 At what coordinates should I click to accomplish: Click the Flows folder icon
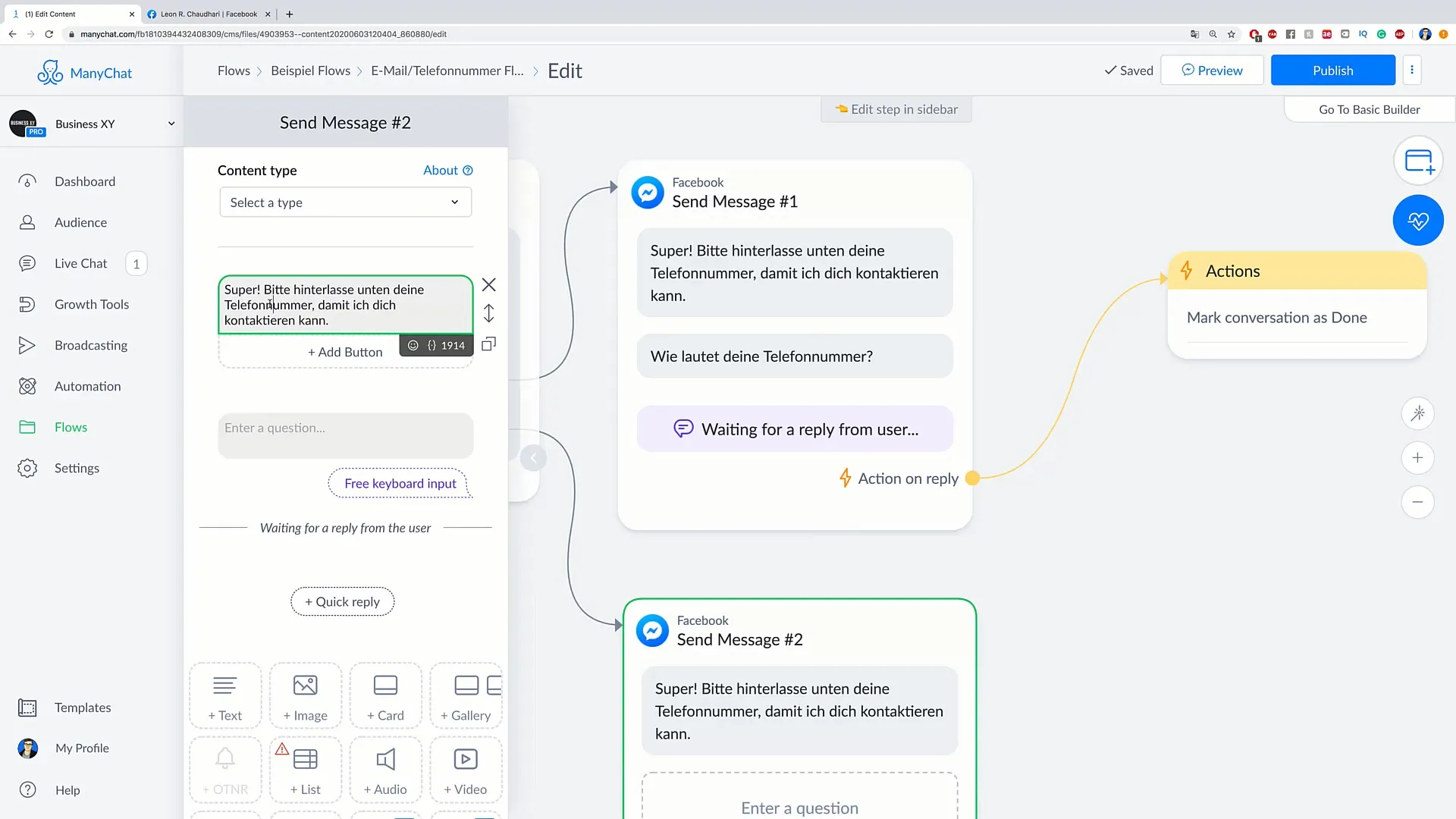(x=27, y=427)
